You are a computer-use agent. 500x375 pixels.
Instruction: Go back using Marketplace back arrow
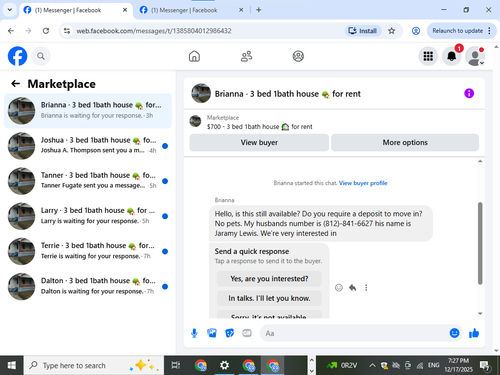tap(16, 84)
